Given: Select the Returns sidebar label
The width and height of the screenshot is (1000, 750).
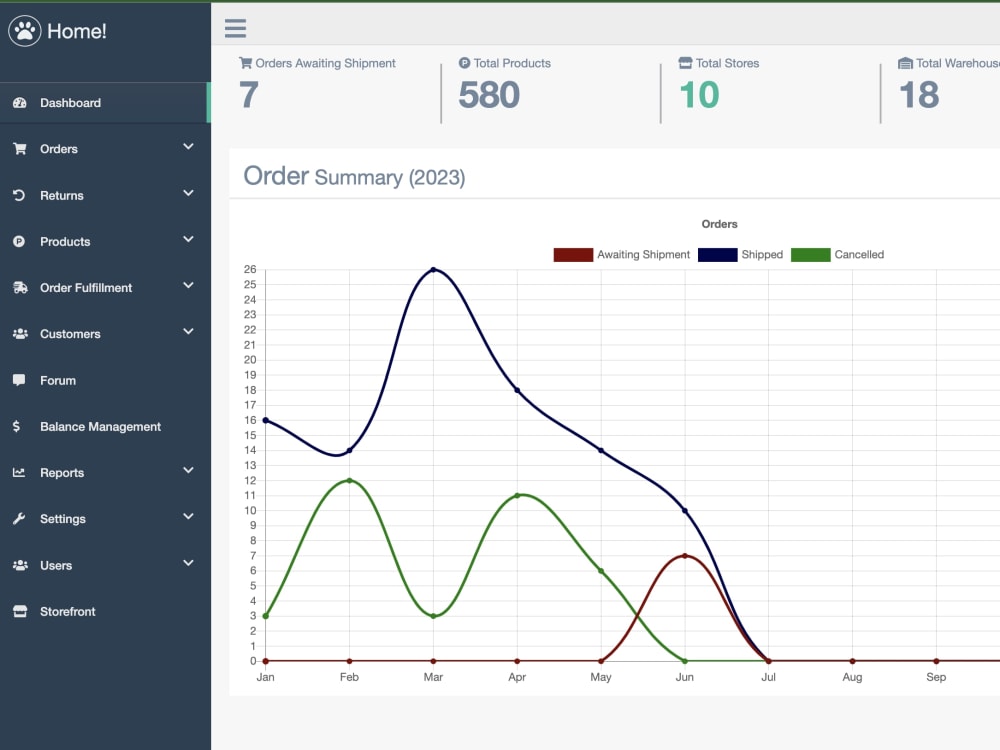Looking at the screenshot, I should pyautogui.click(x=62, y=196).
